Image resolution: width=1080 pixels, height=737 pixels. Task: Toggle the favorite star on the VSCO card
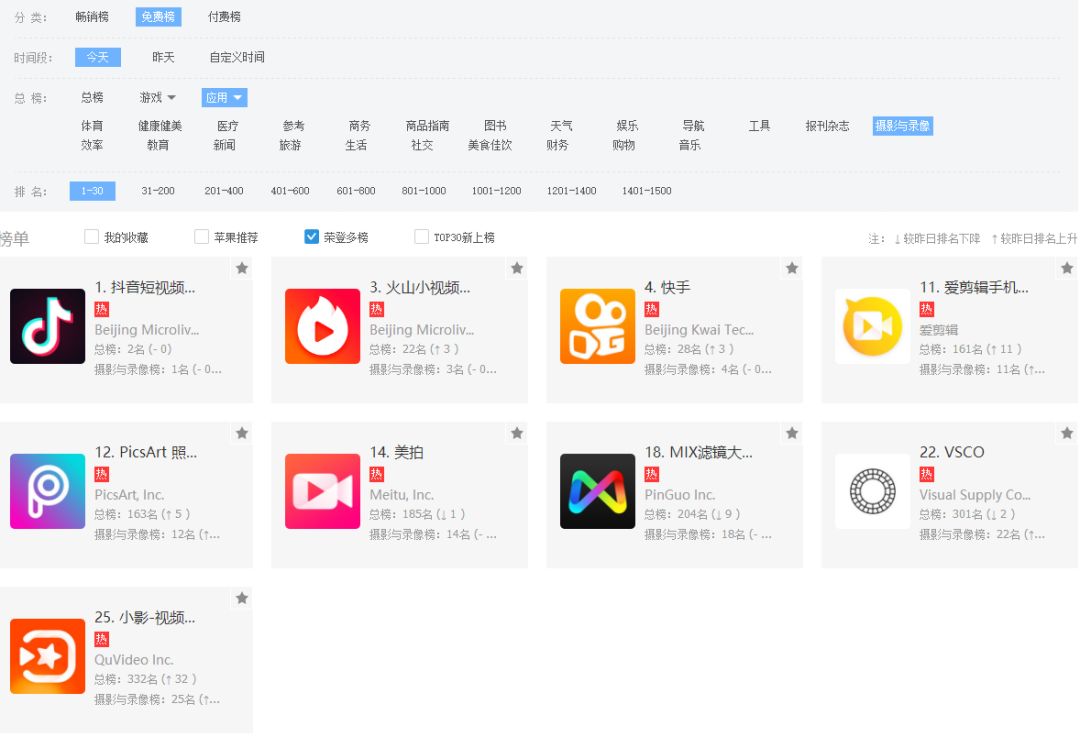click(x=1066, y=433)
